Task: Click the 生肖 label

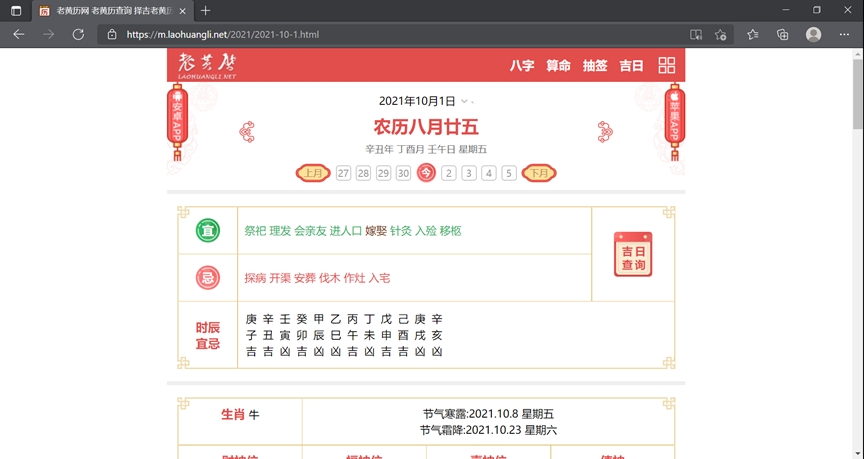Action: 233,414
